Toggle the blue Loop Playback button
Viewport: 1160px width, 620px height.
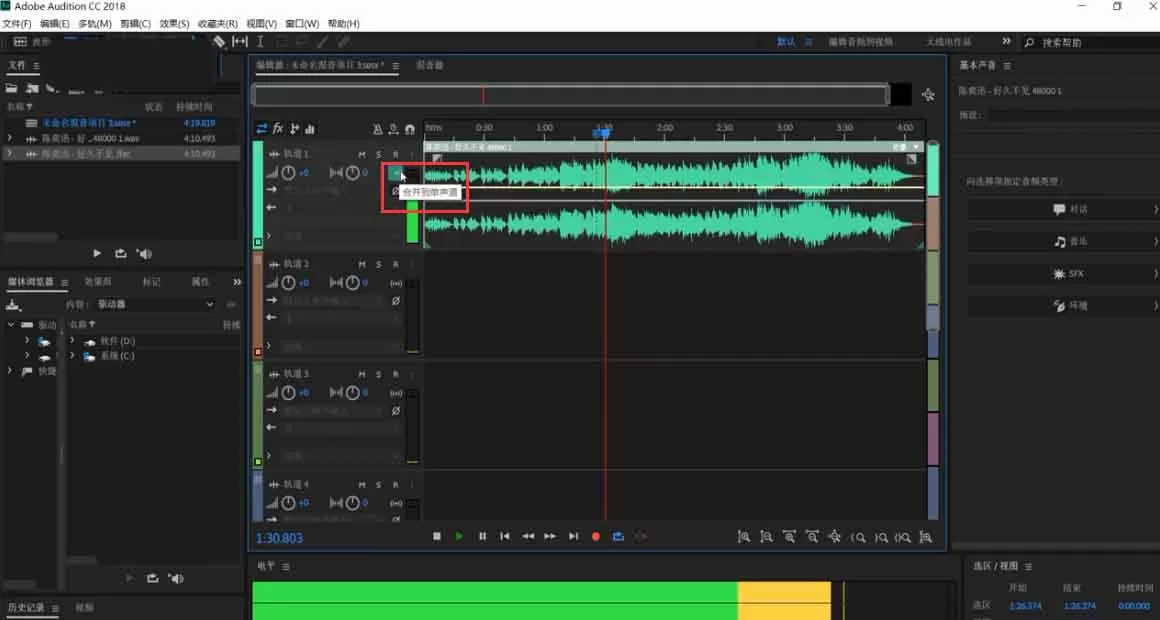[618, 536]
